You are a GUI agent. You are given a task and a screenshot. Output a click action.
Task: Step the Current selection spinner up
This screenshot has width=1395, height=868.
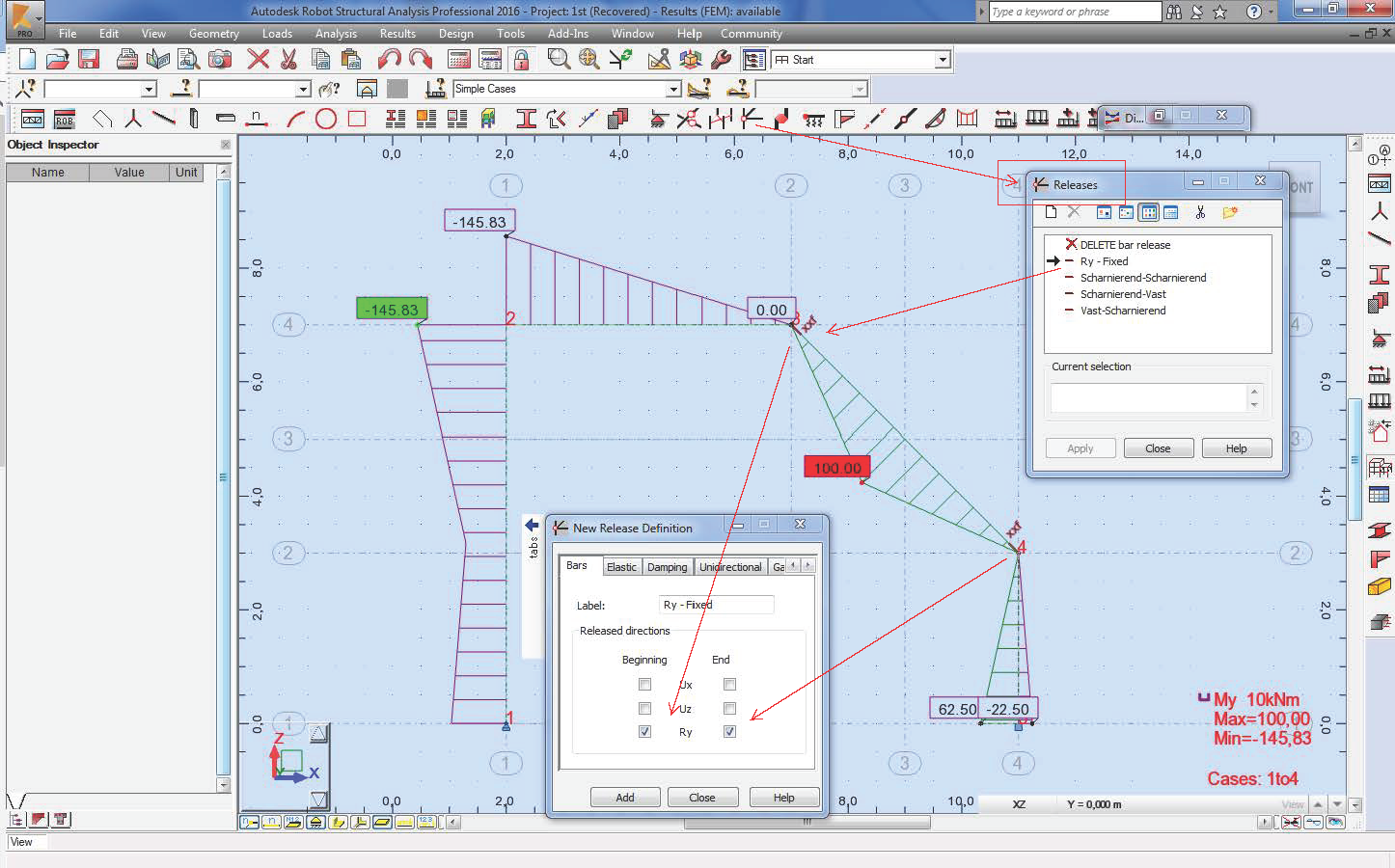[1253, 392]
